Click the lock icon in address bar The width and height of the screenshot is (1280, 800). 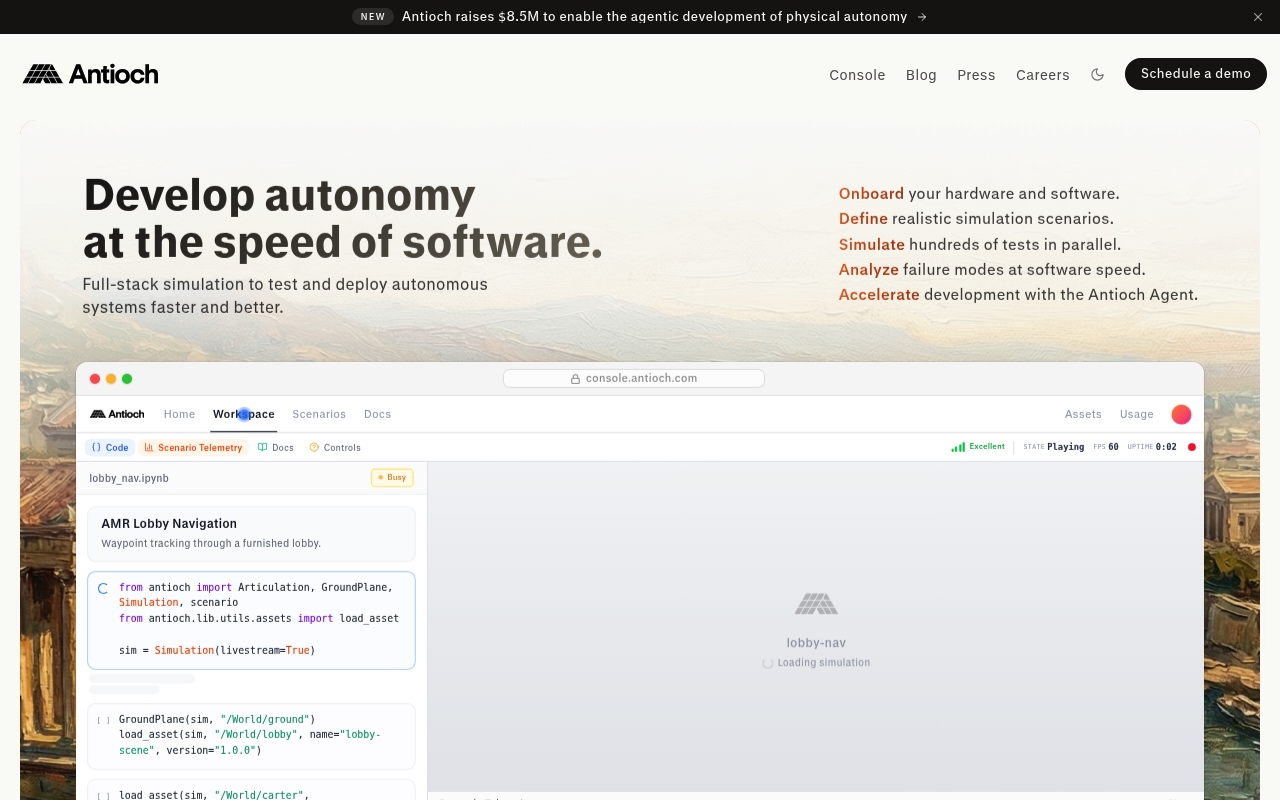pos(575,379)
